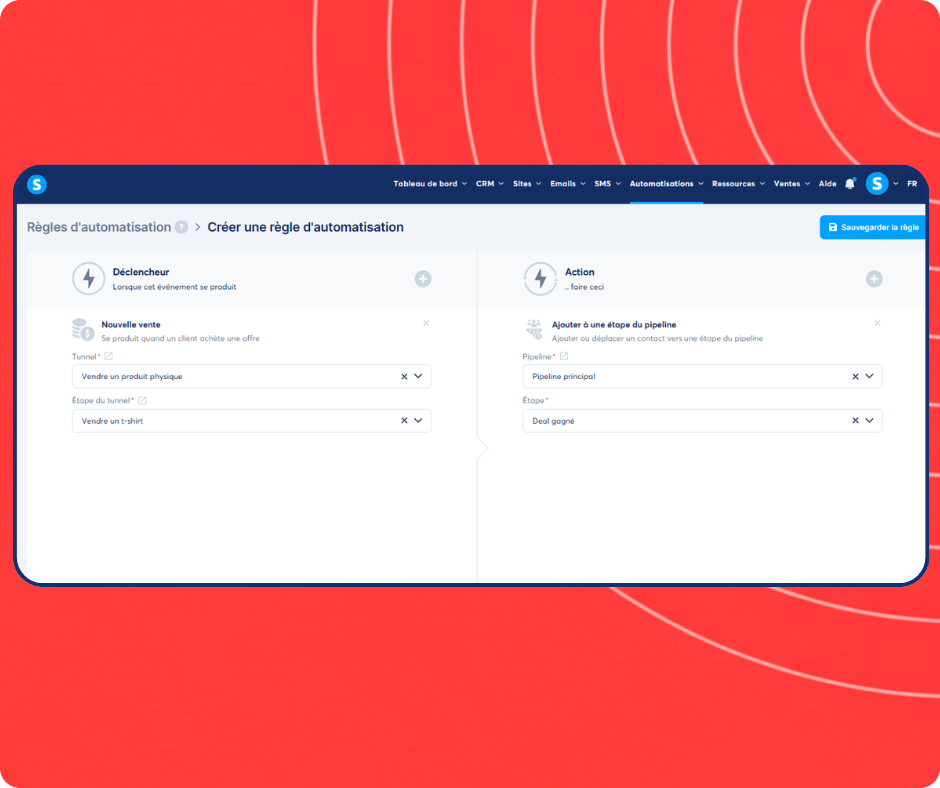The width and height of the screenshot is (940, 788).
Task: Click the Aide link
Action: coord(827,184)
